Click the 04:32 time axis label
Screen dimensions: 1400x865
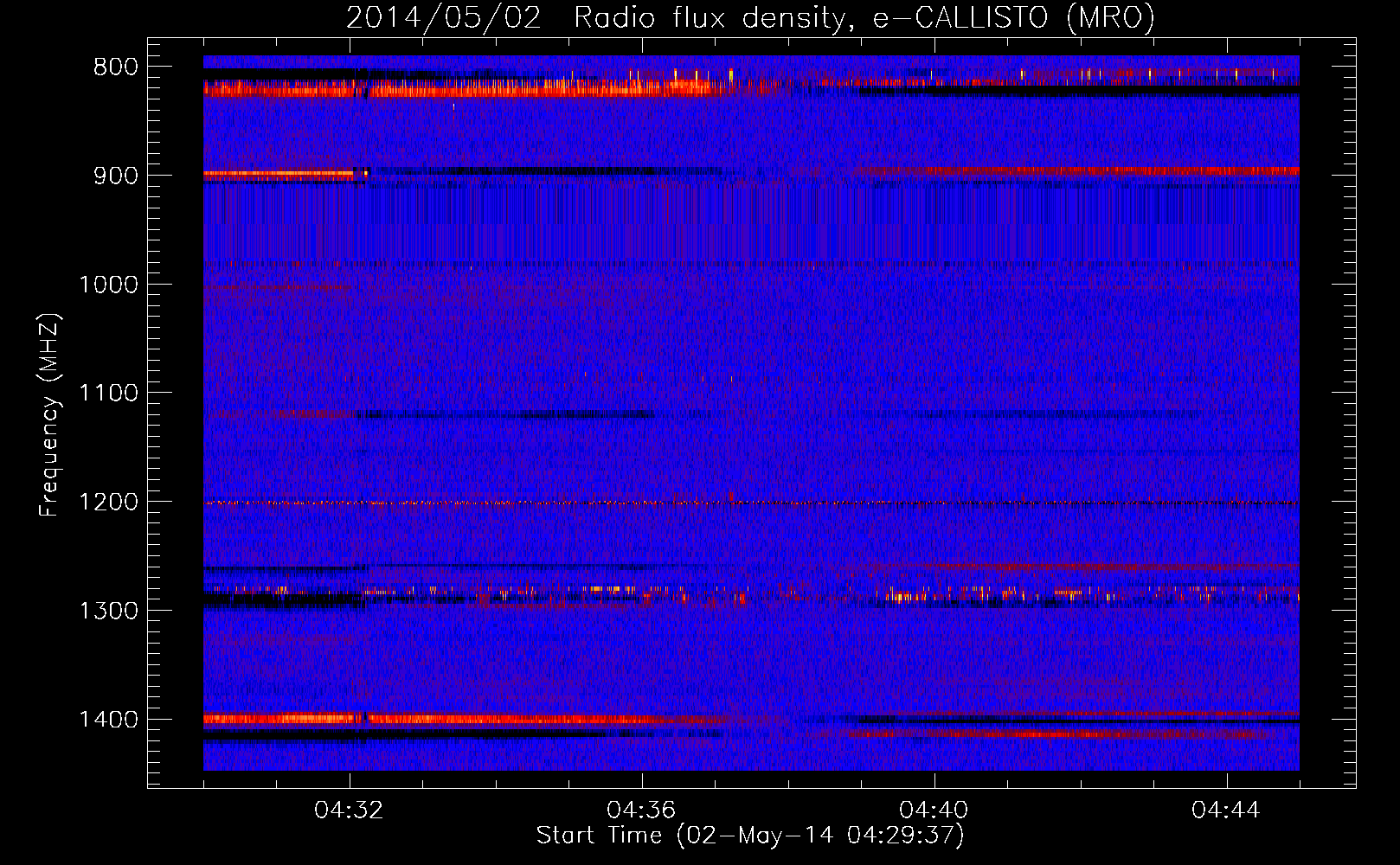click(x=350, y=811)
